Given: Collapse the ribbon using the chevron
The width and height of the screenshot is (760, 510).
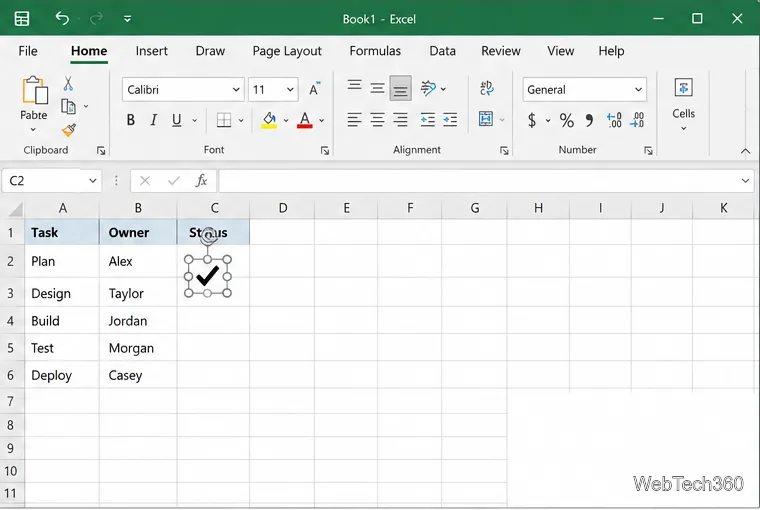Looking at the screenshot, I should coord(745,151).
